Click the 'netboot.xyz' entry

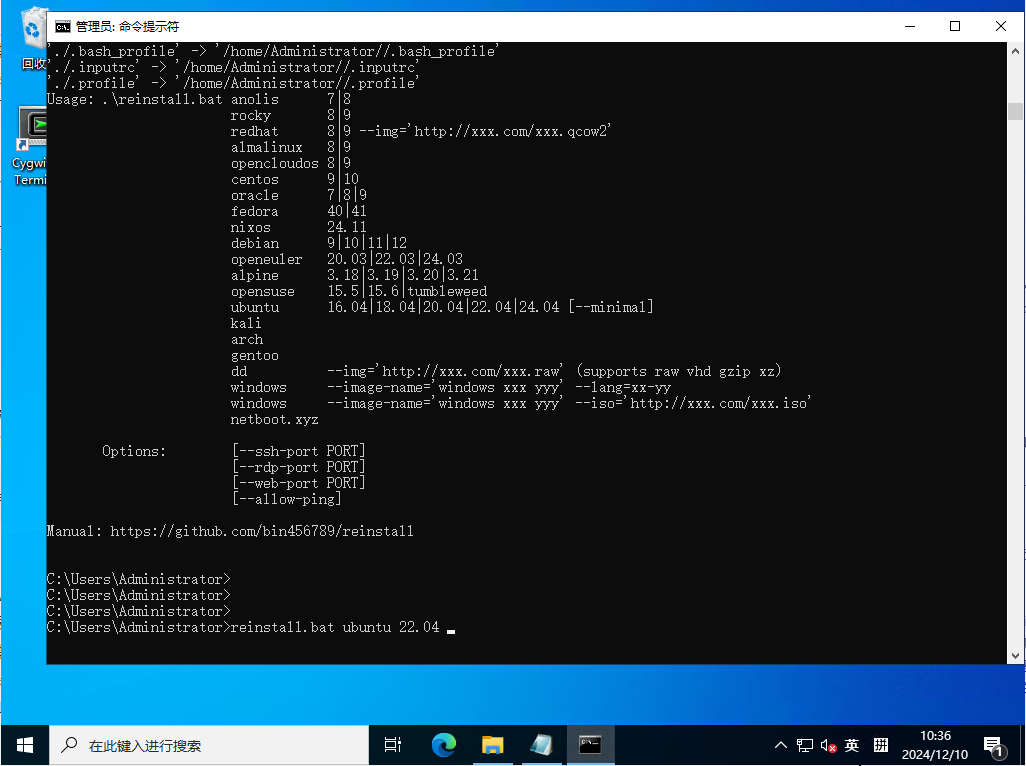coord(275,419)
